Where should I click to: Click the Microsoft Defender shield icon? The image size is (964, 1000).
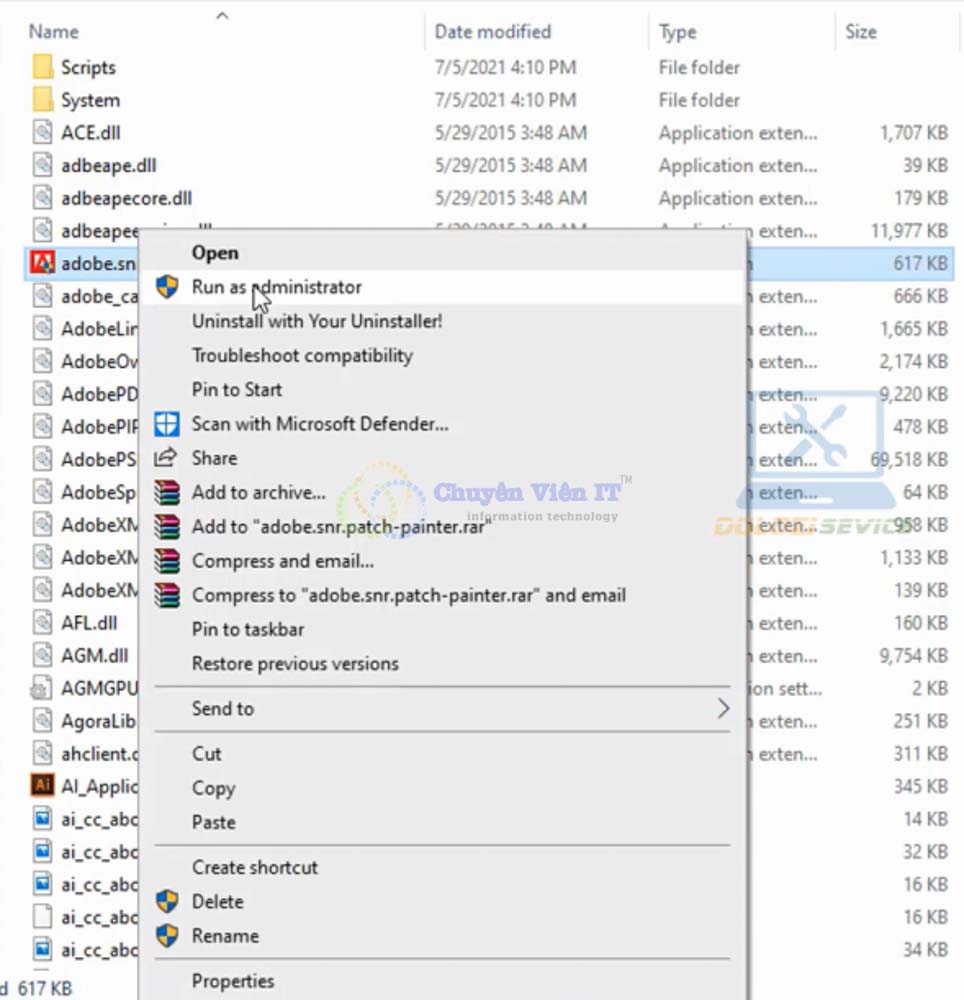pos(165,424)
